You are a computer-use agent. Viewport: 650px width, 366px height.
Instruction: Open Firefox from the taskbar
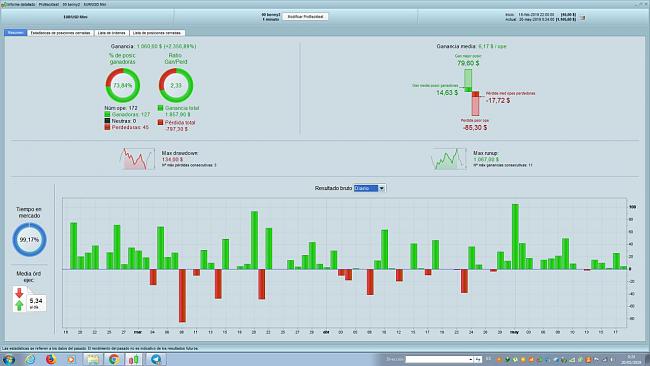[x=51, y=359]
